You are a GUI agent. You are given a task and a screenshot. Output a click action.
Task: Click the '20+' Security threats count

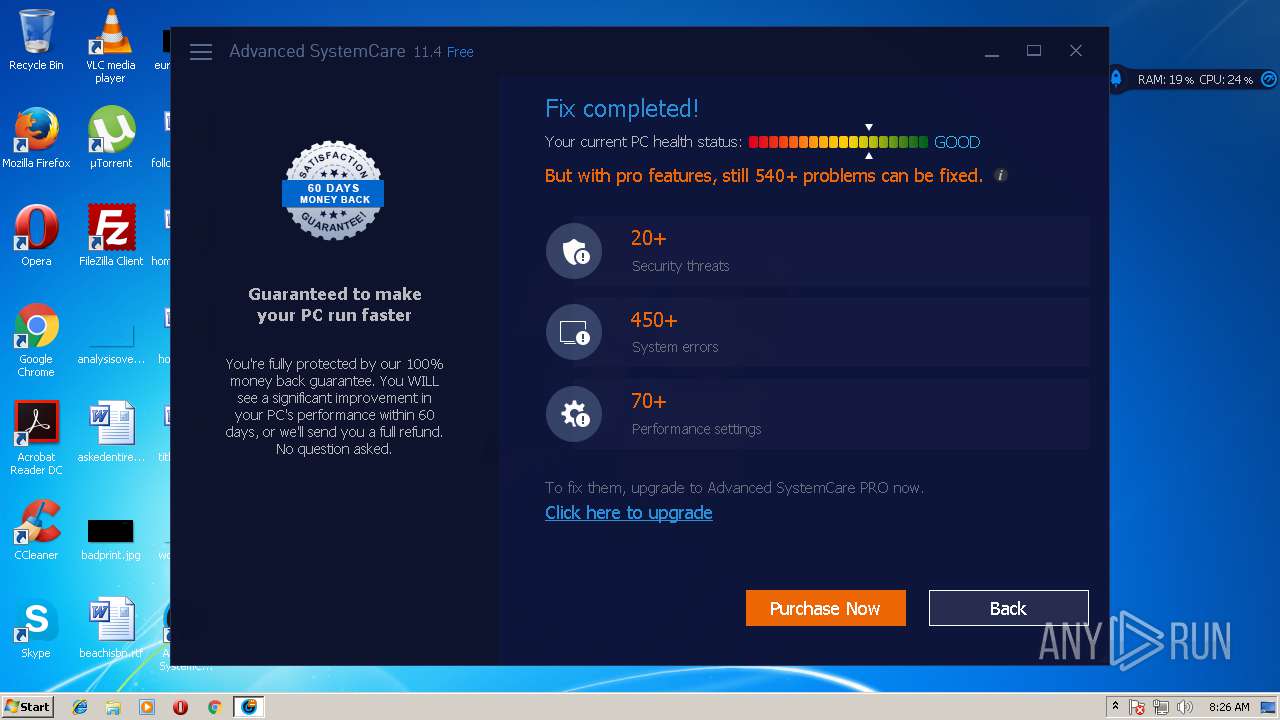pos(648,238)
